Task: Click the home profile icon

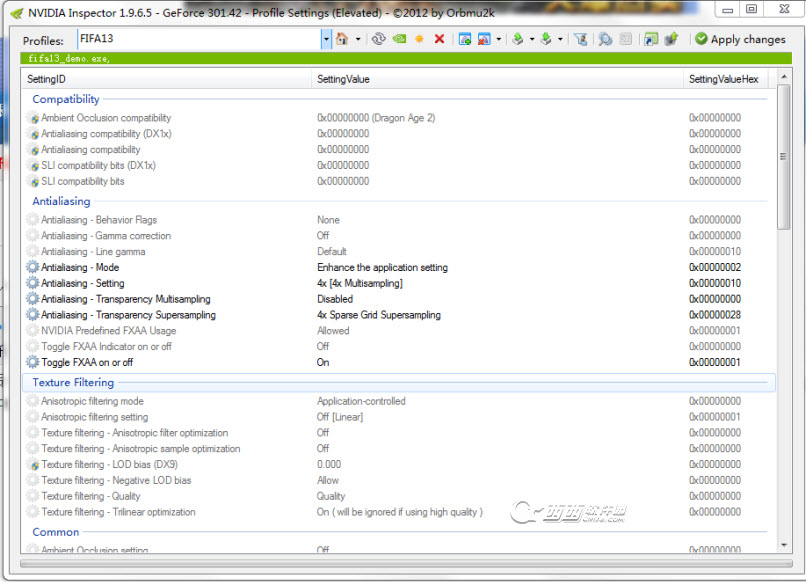Action: 342,39
